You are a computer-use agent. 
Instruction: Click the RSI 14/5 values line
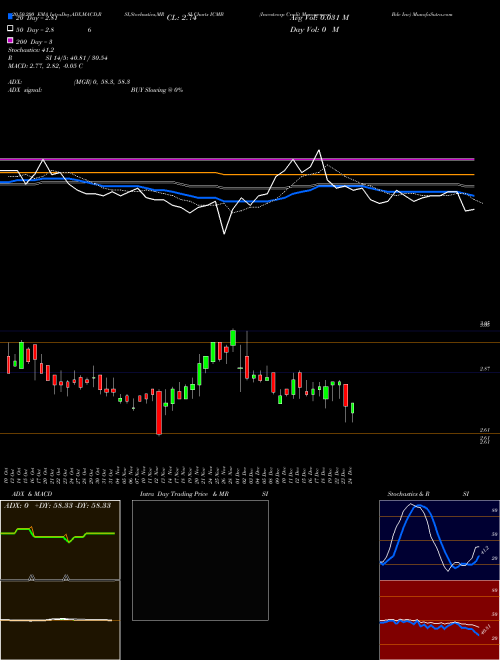(58, 58)
